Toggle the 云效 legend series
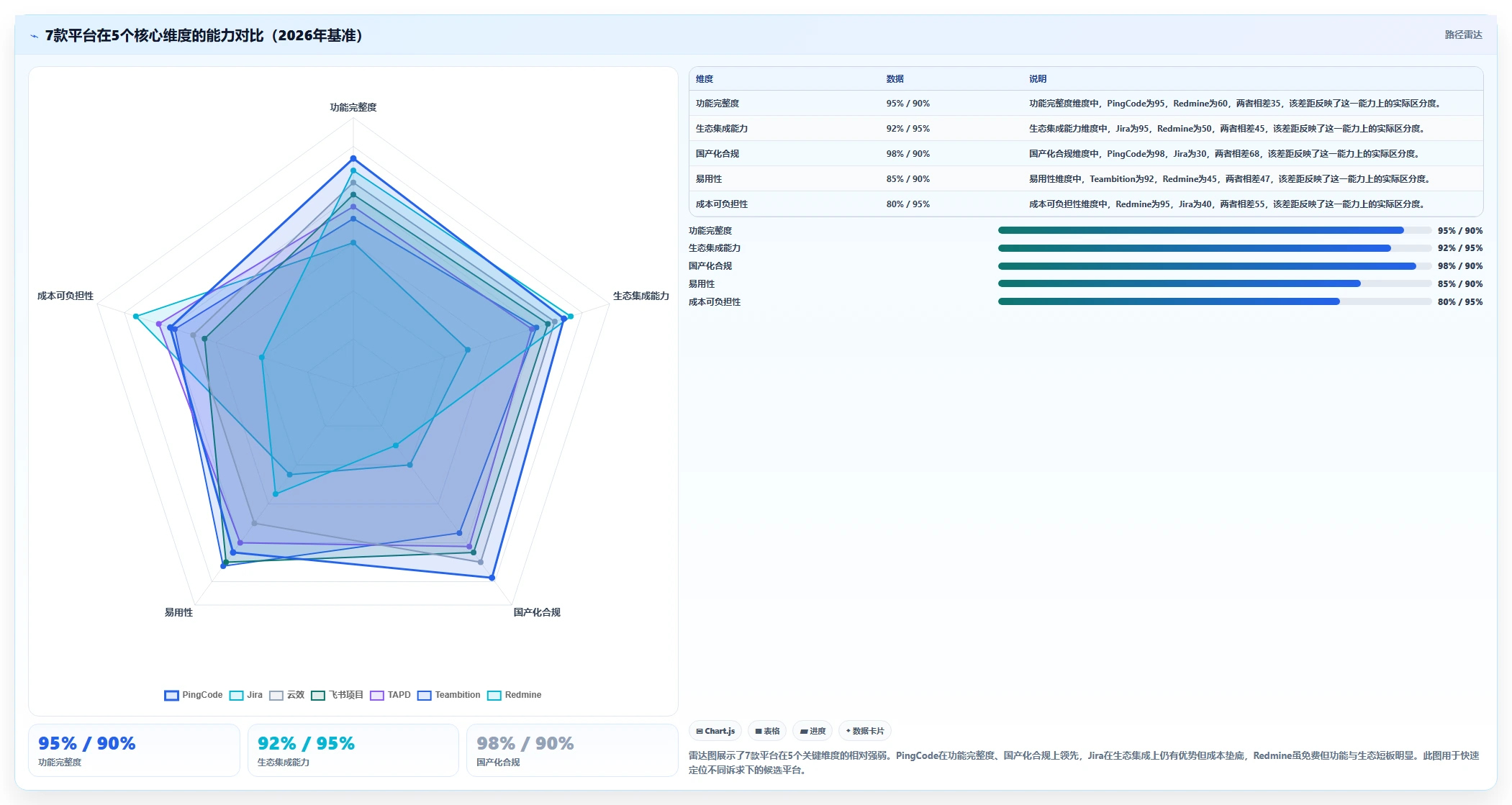Screen dimensions: 1512x805 pyautogui.click(x=287, y=695)
